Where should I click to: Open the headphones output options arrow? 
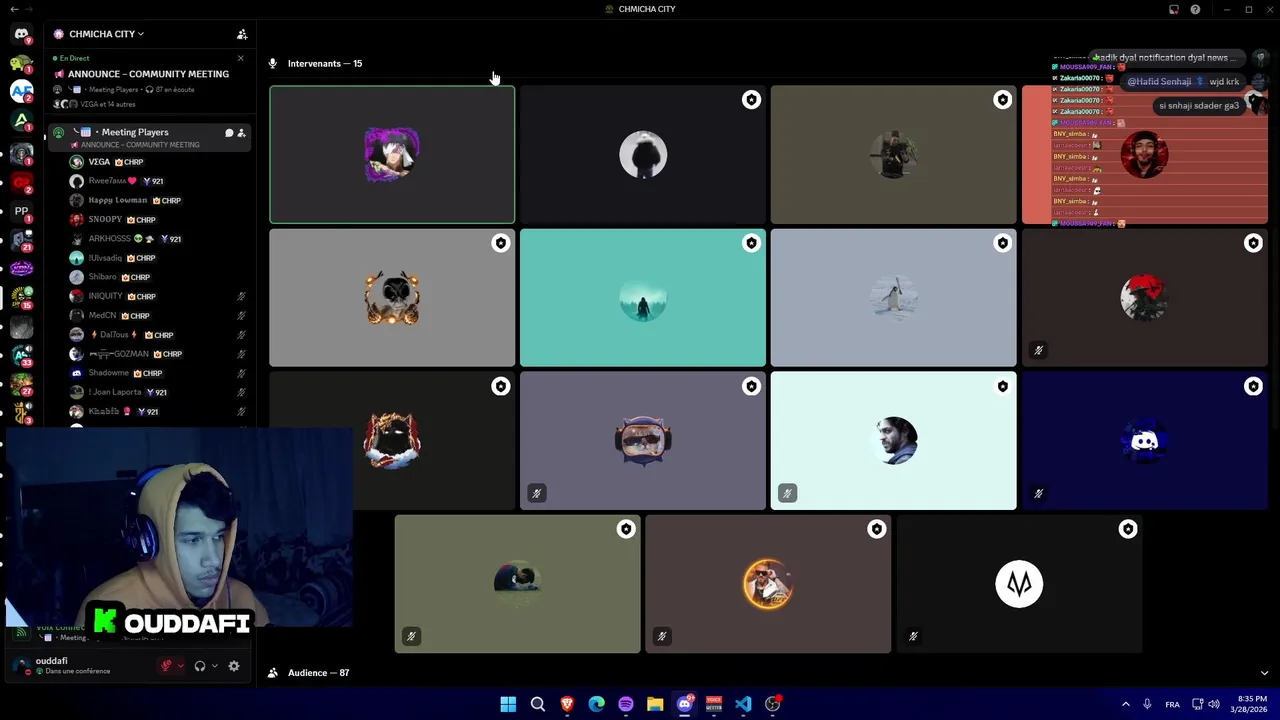click(214, 666)
